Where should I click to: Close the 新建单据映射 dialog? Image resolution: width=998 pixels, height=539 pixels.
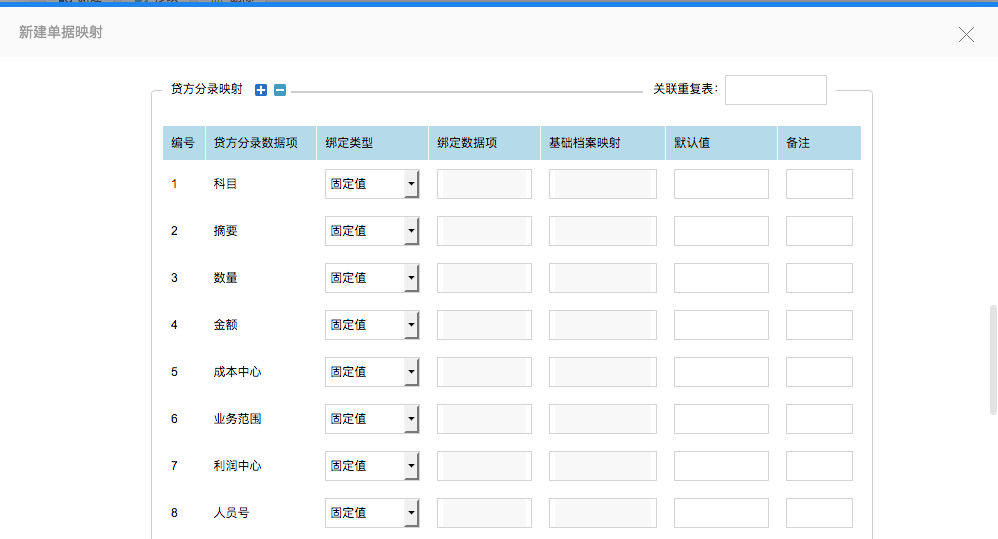click(966, 35)
